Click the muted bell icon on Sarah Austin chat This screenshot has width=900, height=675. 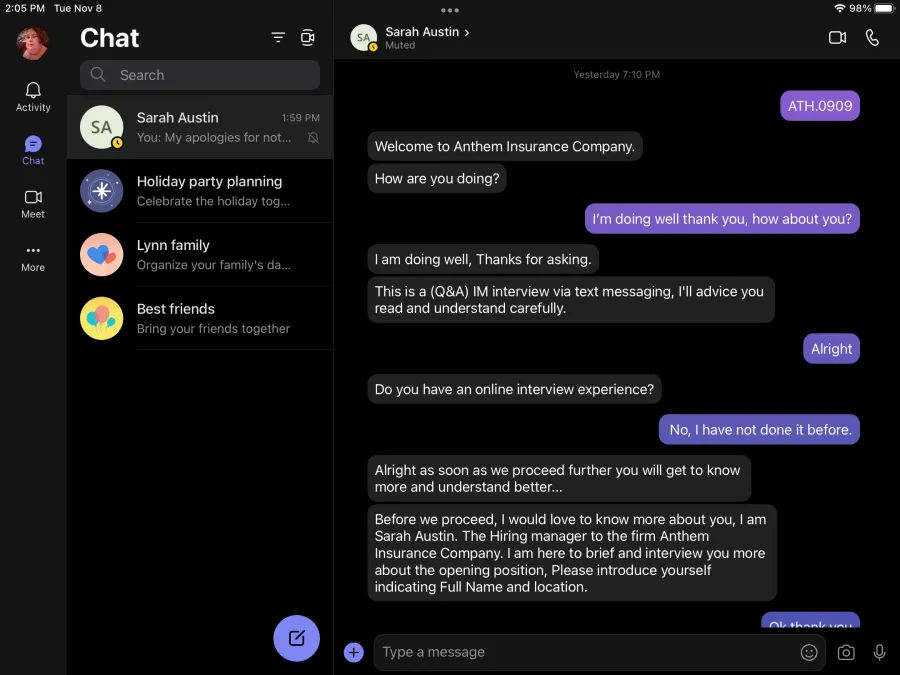[313, 138]
